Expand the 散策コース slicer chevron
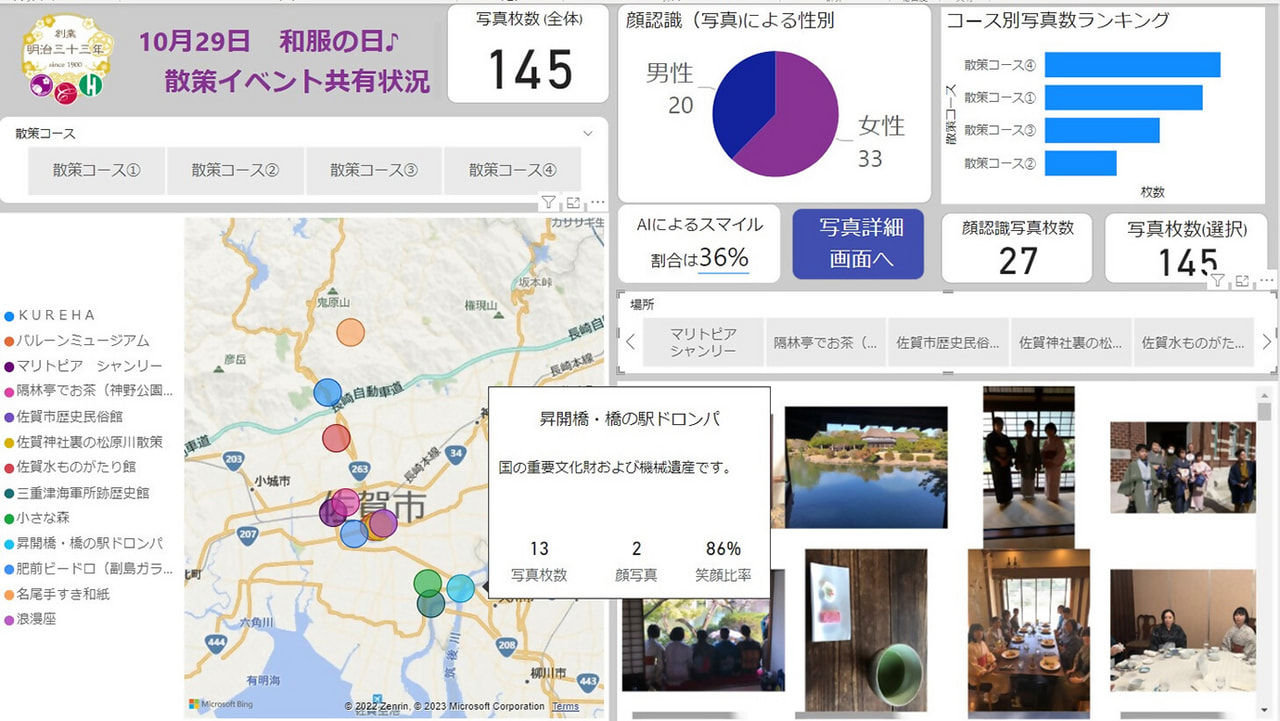The width and height of the screenshot is (1280, 721). pos(588,133)
